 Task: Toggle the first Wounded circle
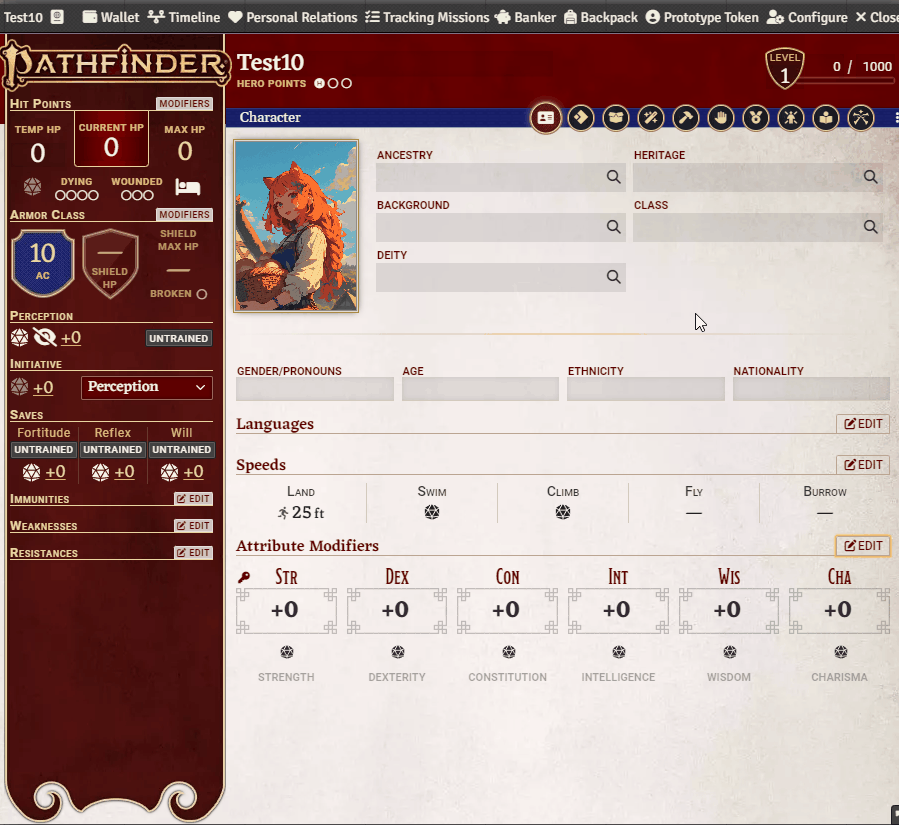126,196
